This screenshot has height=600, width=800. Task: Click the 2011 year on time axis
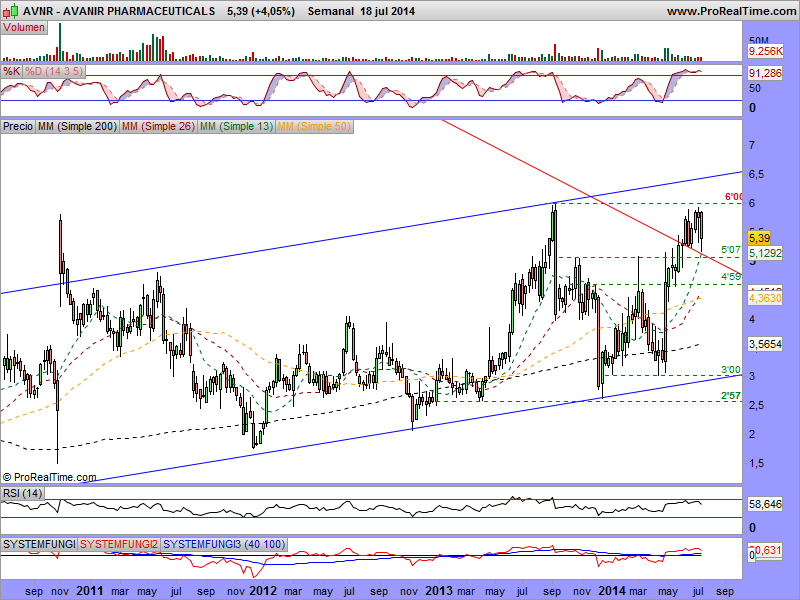click(90, 591)
